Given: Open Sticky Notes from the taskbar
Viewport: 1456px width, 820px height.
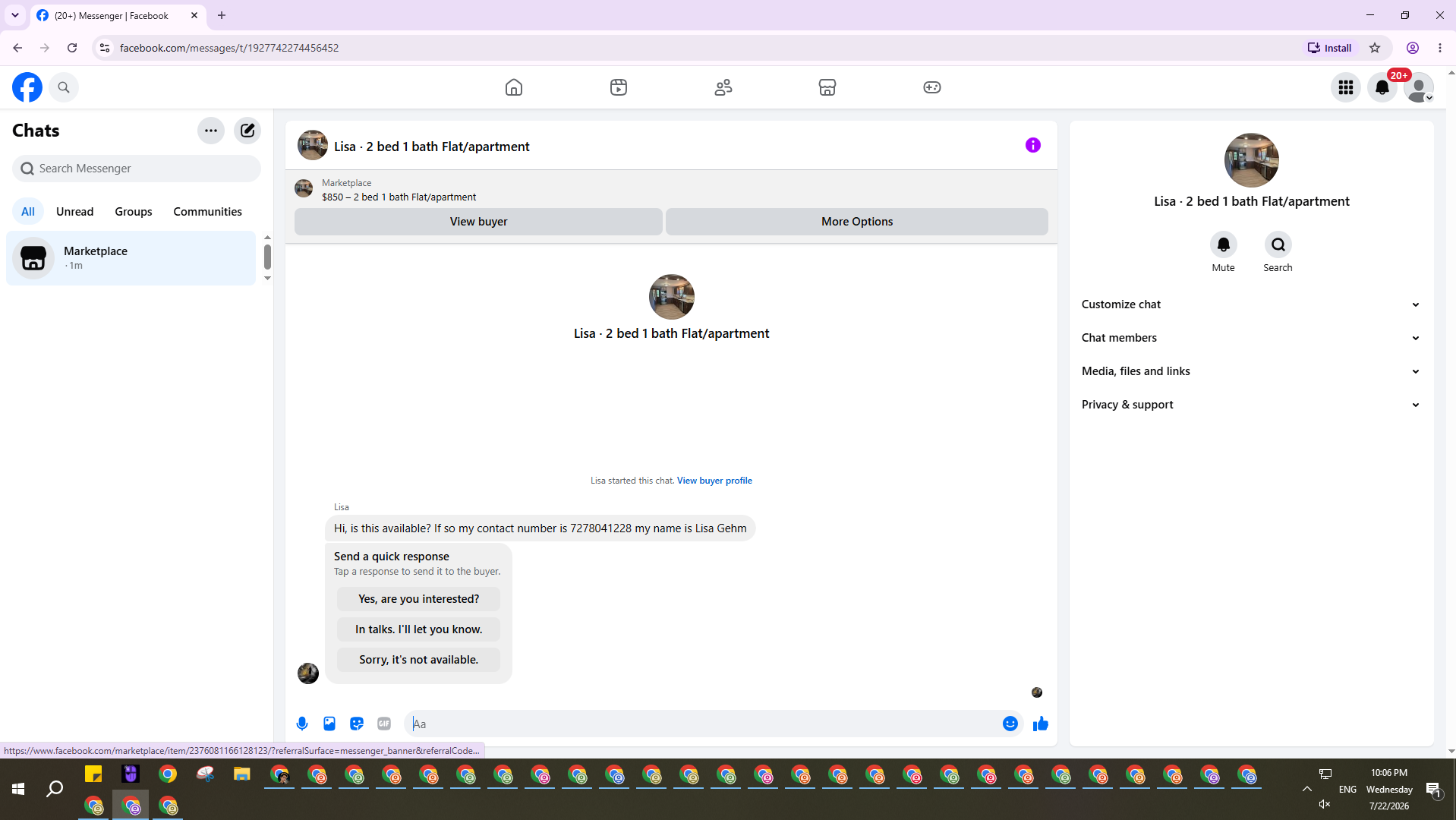Looking at the screenshot, I should (93, 774).
